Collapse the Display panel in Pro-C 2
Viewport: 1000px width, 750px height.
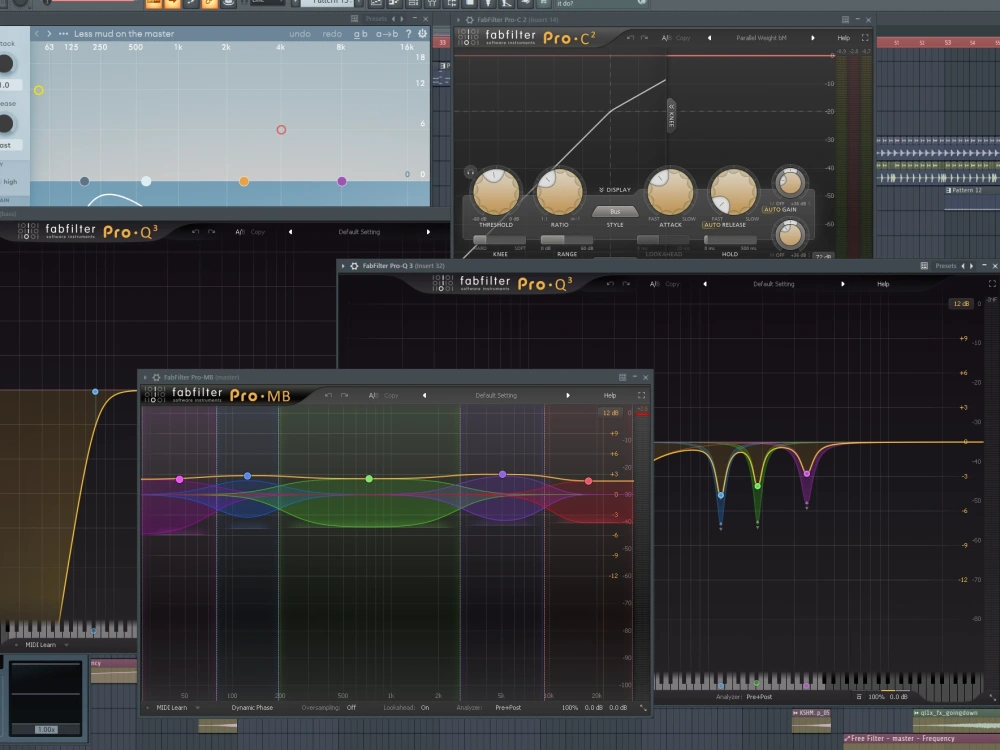tap(615, 189)
